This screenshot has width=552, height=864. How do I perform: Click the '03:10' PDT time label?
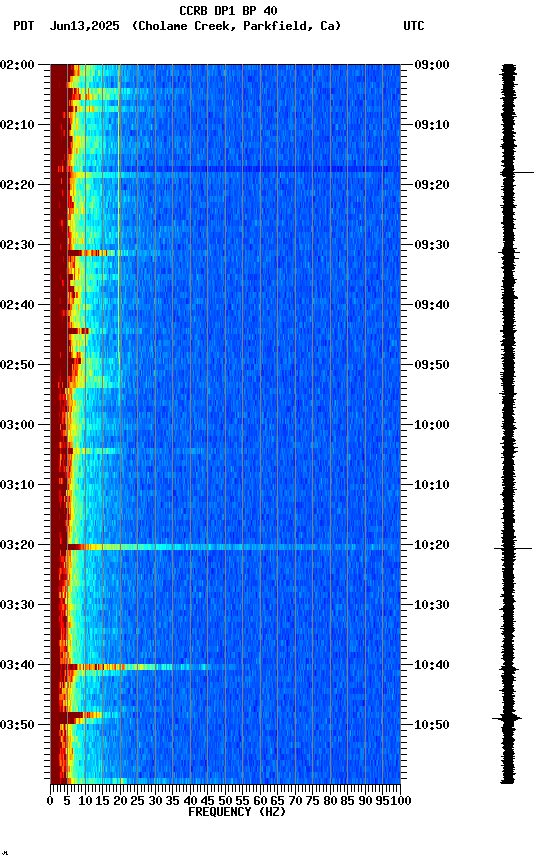17,485
